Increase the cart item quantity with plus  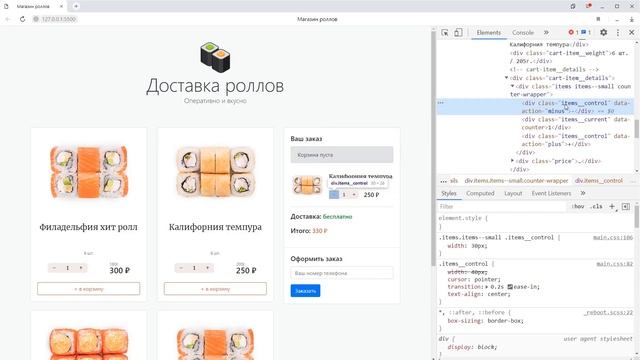click(x=354, y=195)
